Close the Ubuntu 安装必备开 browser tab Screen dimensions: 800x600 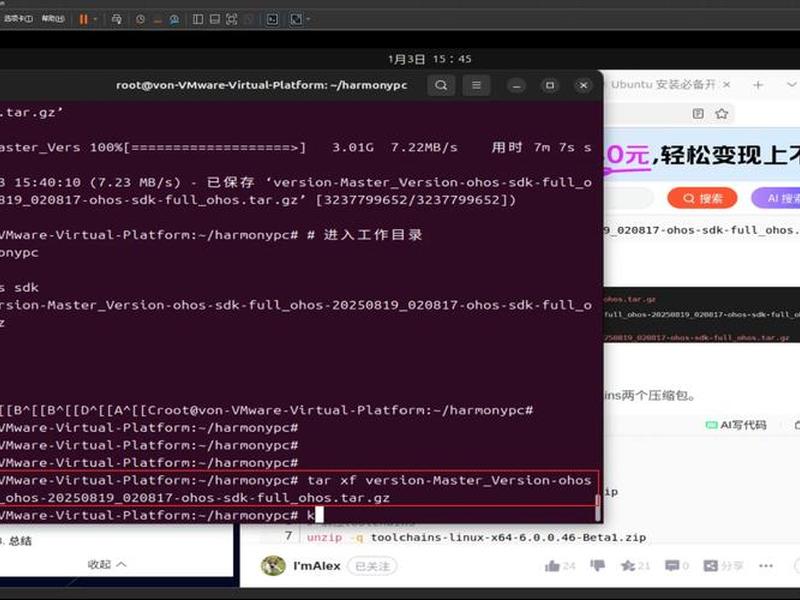[x=727, y=85]
